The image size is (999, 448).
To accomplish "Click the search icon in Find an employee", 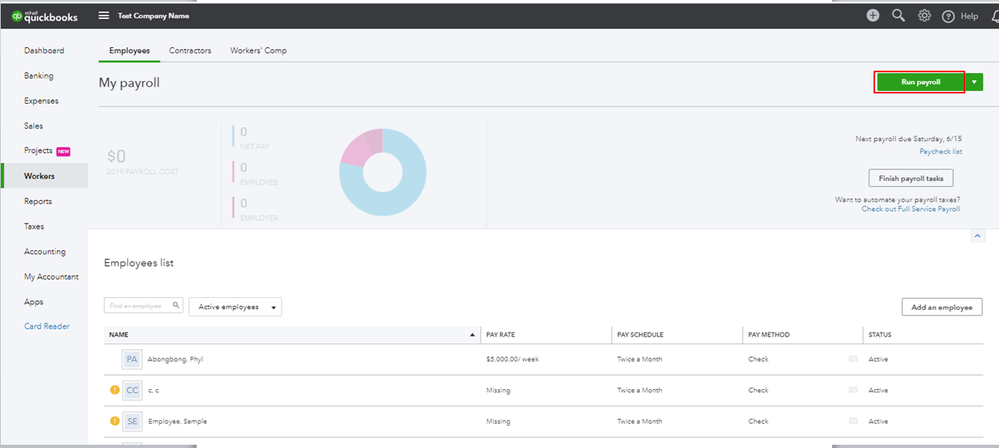I will 176,306.
